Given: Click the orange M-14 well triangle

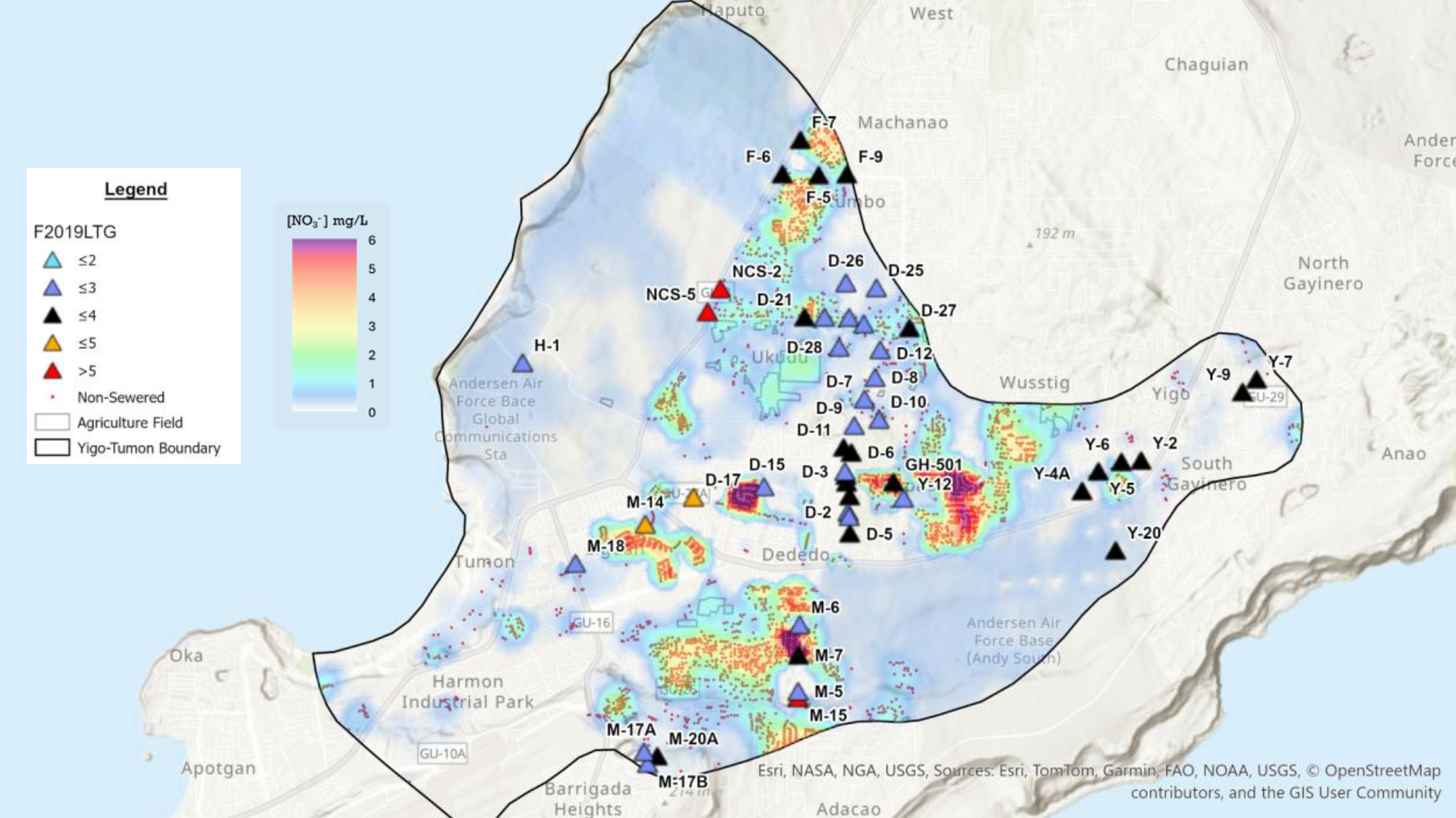Looking at the screenshot, I should [644, 526].
